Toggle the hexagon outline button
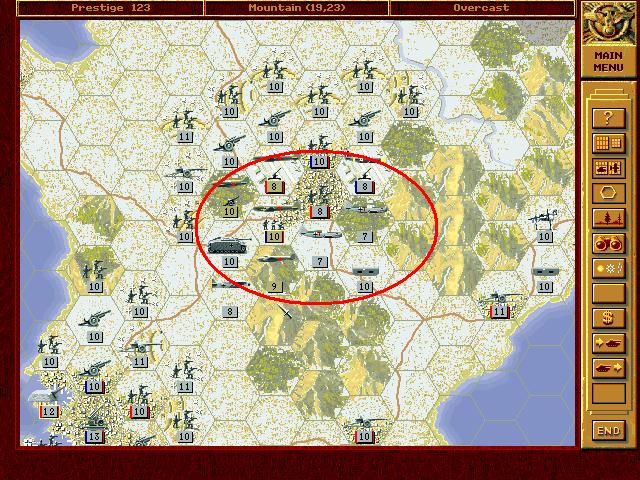Image resolution: width=640 pixels, height=480 pixels. 609,193
